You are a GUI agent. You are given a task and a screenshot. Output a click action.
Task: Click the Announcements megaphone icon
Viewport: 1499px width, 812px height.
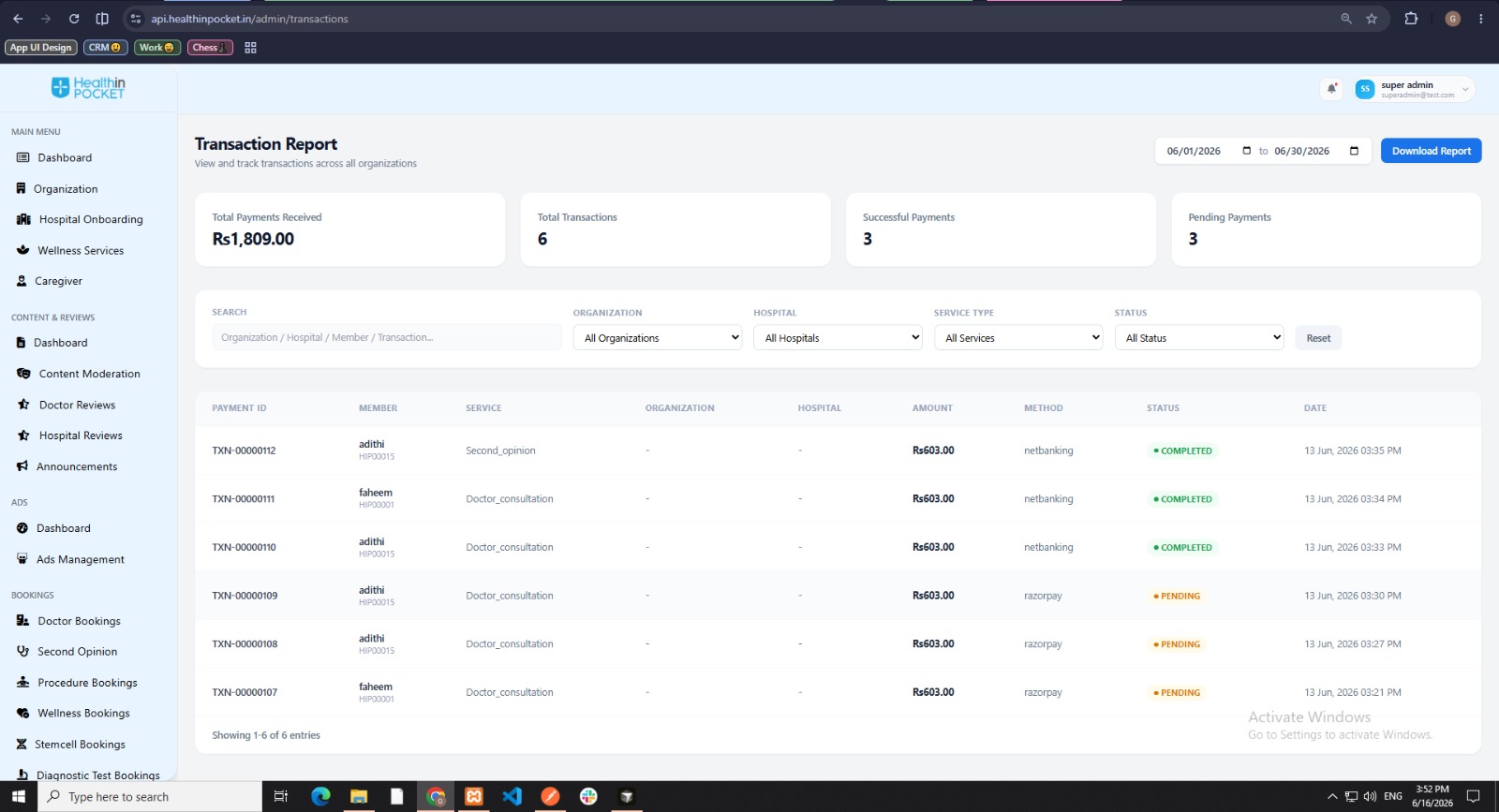[x=22, y=466]
